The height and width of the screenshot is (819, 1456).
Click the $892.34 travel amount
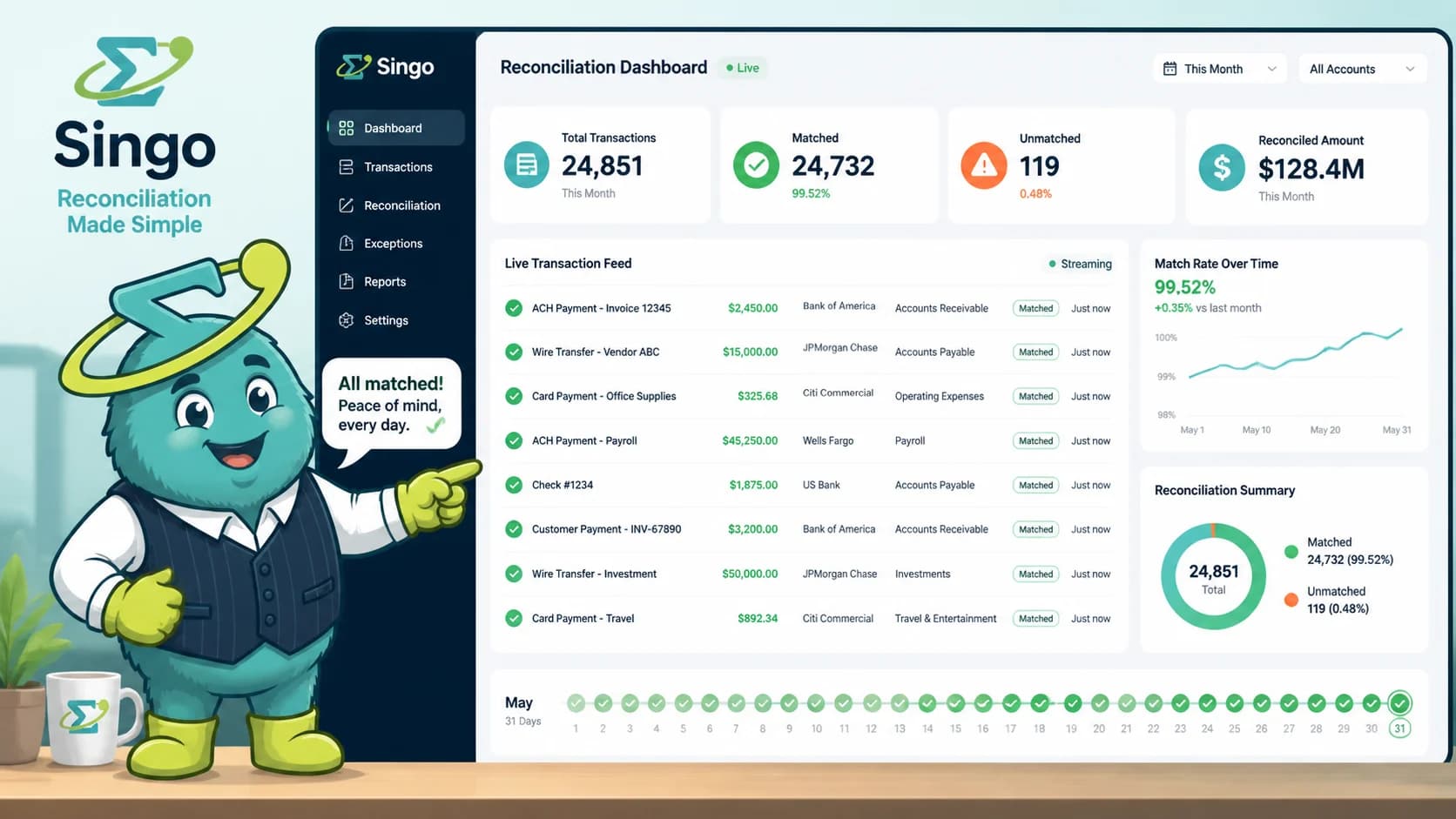758,618
